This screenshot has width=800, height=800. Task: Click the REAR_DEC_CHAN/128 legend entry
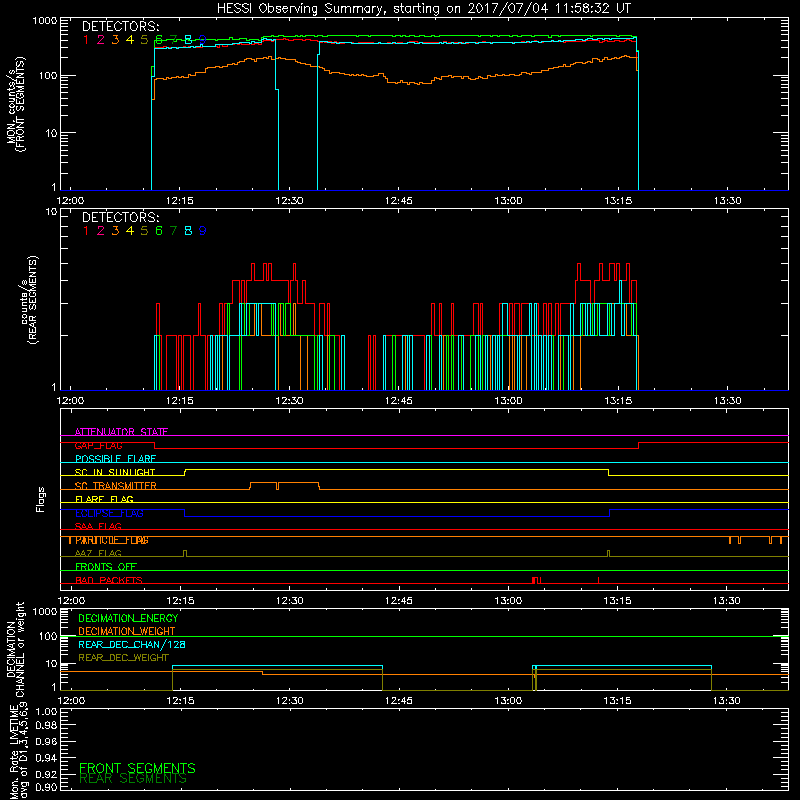point(132,644)
